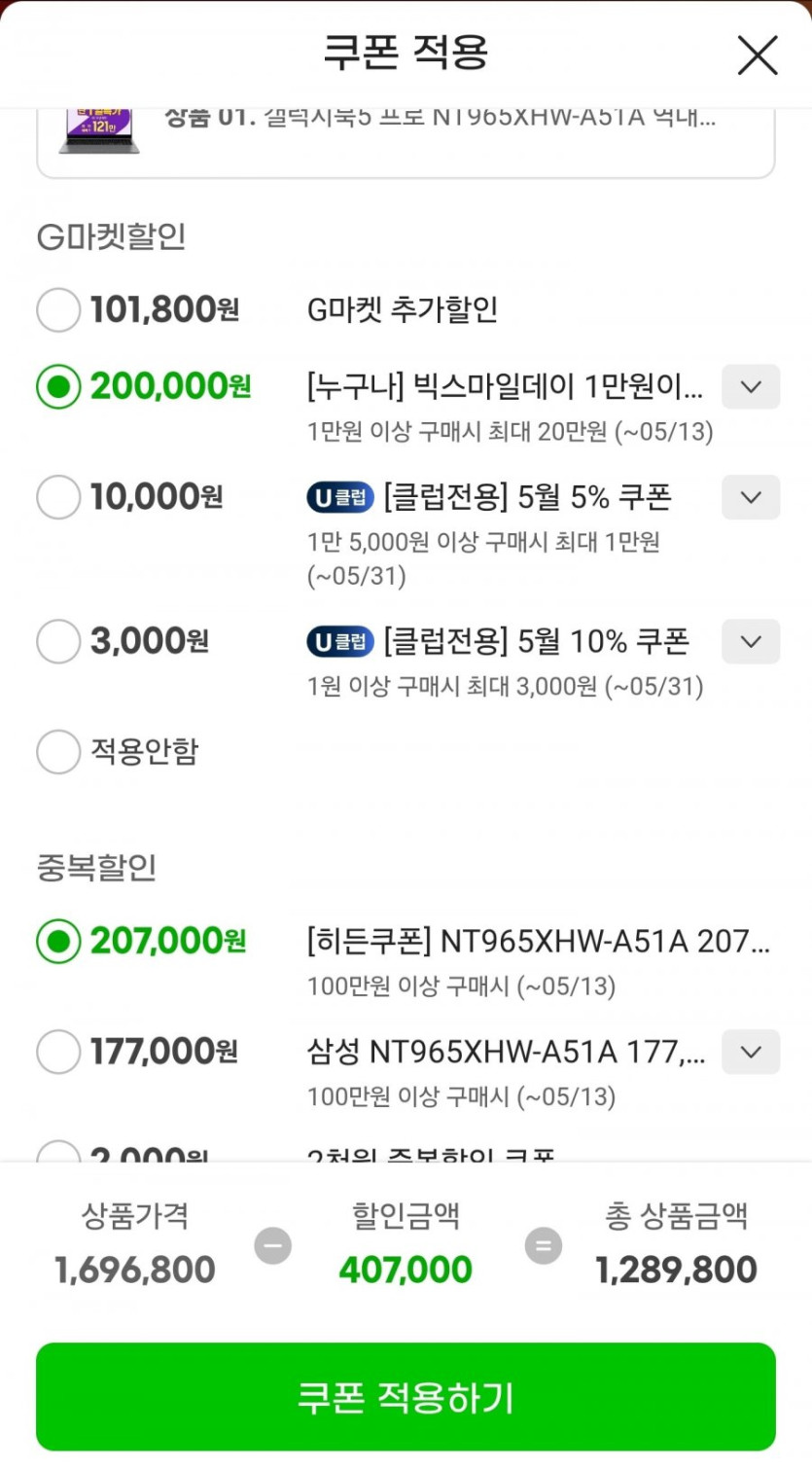Expand the 5월 5% 쿠폰 details chevron

pyautogui.click(x=750, y=497)
